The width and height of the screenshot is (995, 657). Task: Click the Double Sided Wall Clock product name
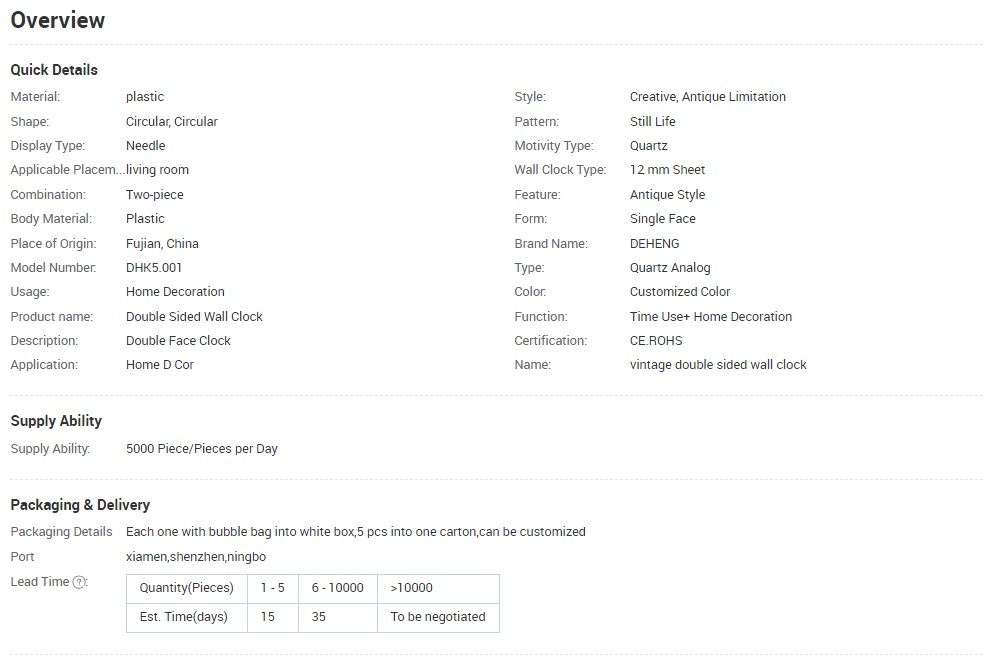(x=194, y=317)
